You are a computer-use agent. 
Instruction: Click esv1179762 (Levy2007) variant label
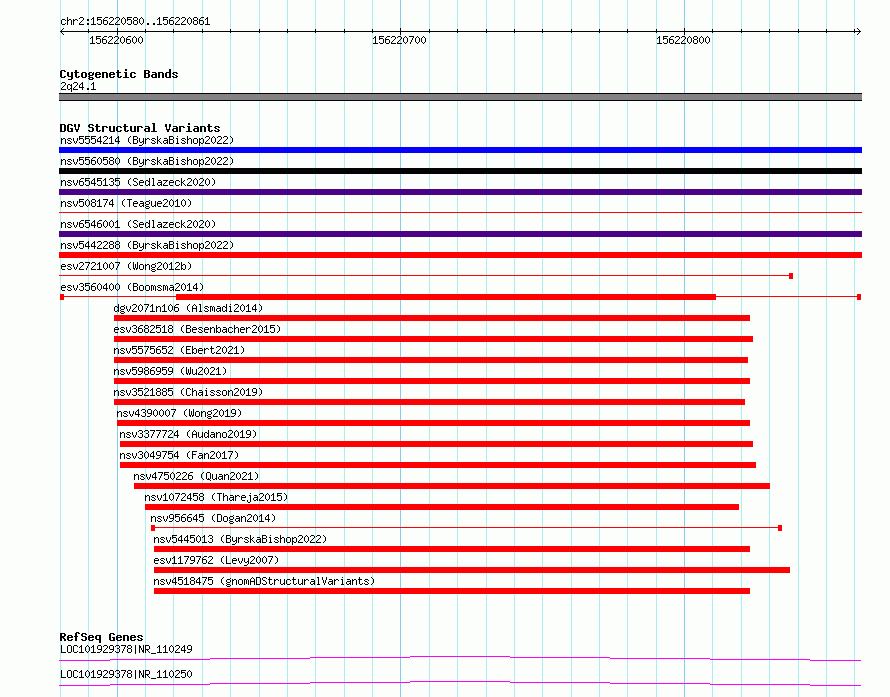tap(216, 560)
